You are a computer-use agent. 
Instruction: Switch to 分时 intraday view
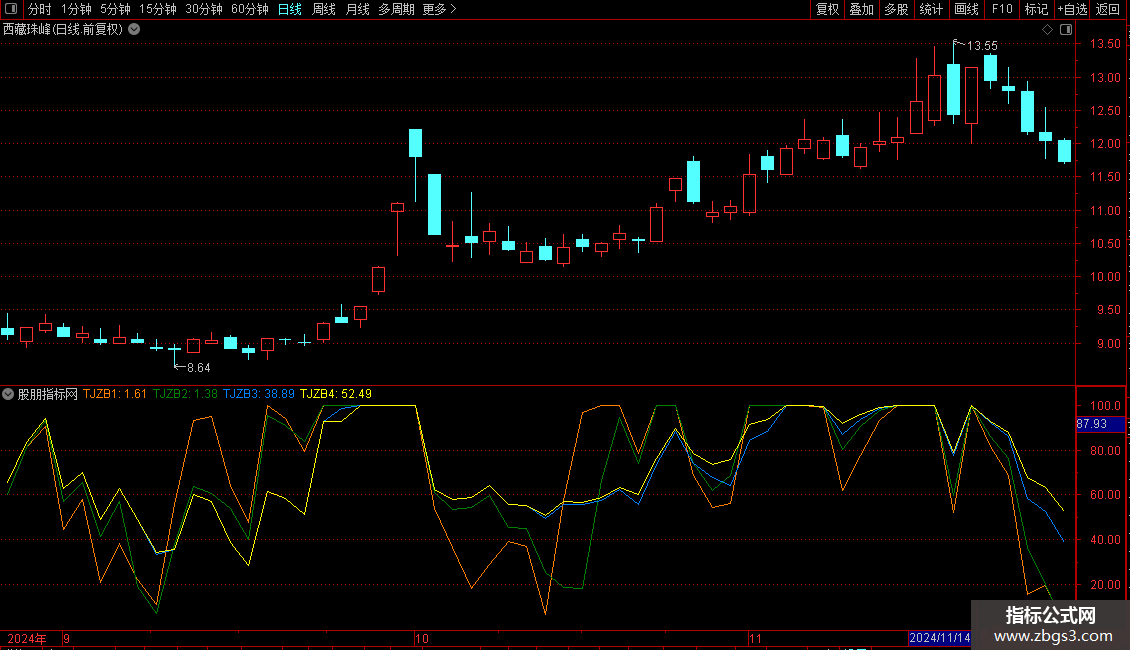(x=40, y=9)
